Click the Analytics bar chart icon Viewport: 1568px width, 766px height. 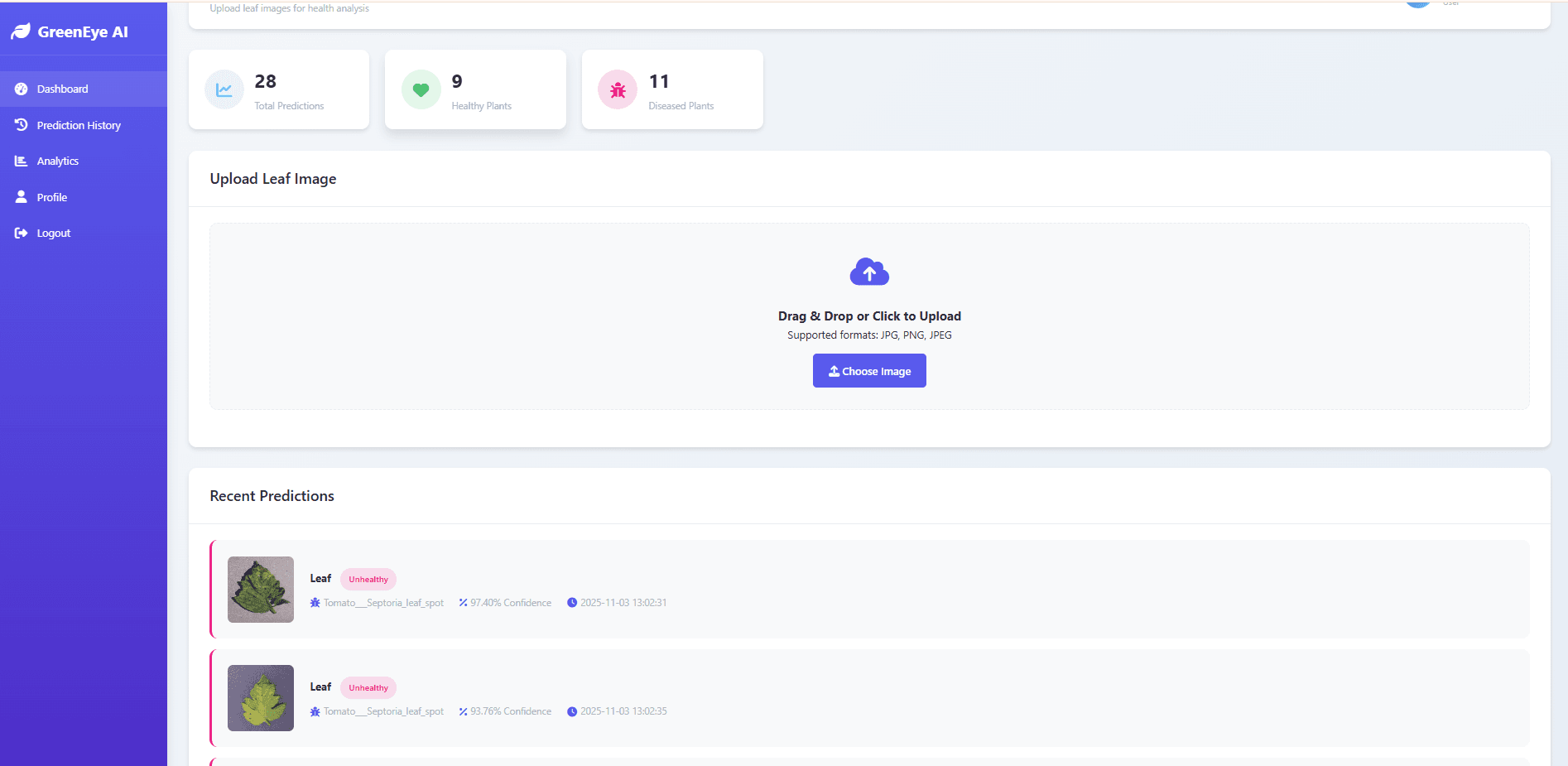tap(22, 161)
